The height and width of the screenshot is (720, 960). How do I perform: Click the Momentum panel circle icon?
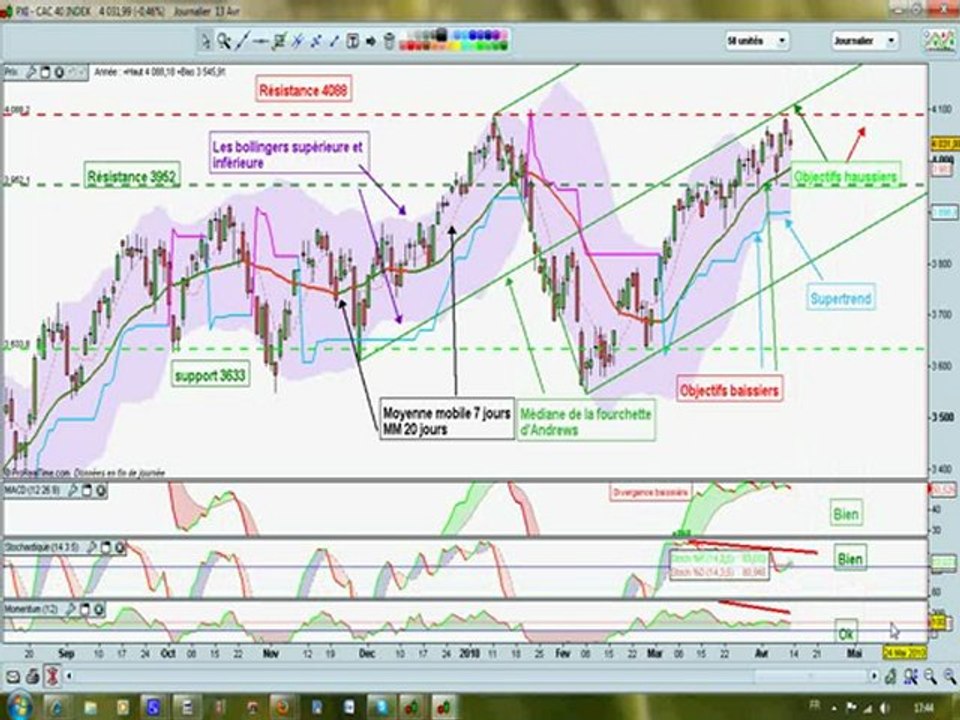(99, 609)
